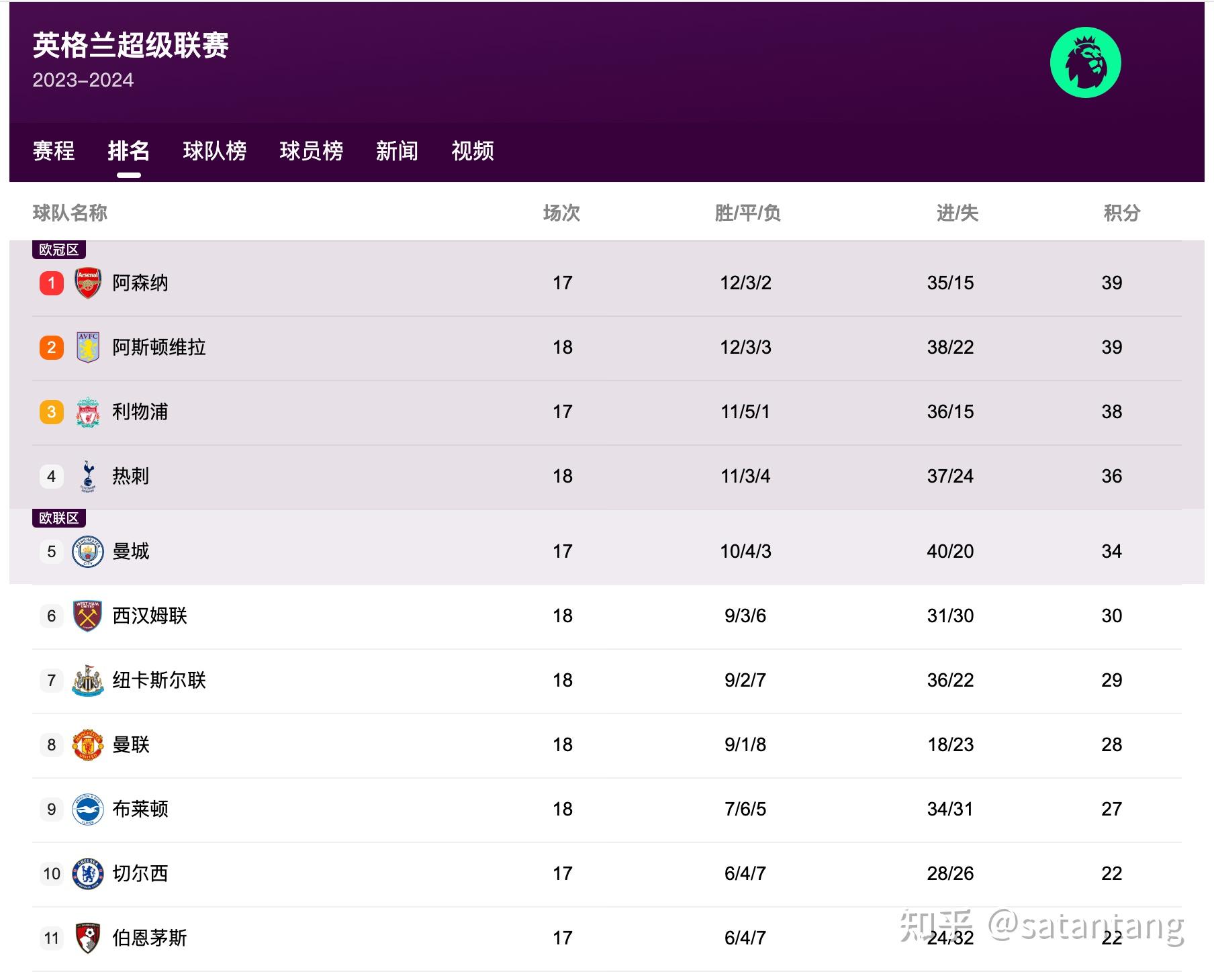This screenshot has width=1214, height=980.
Task: Click the Manchester City club badge
Action: [x=87, y=551]
